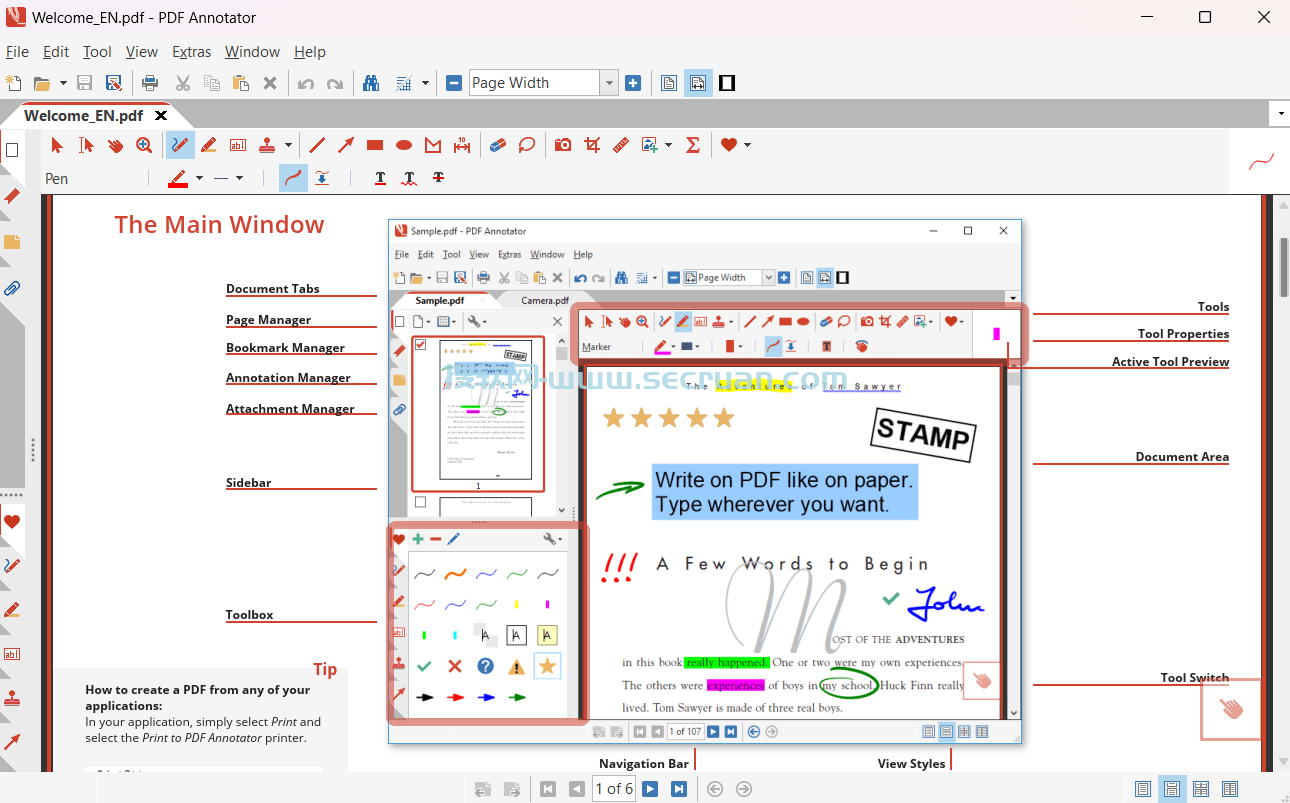
Task: Toggle the auto-smooth pen option
Action: pos(322,178)
